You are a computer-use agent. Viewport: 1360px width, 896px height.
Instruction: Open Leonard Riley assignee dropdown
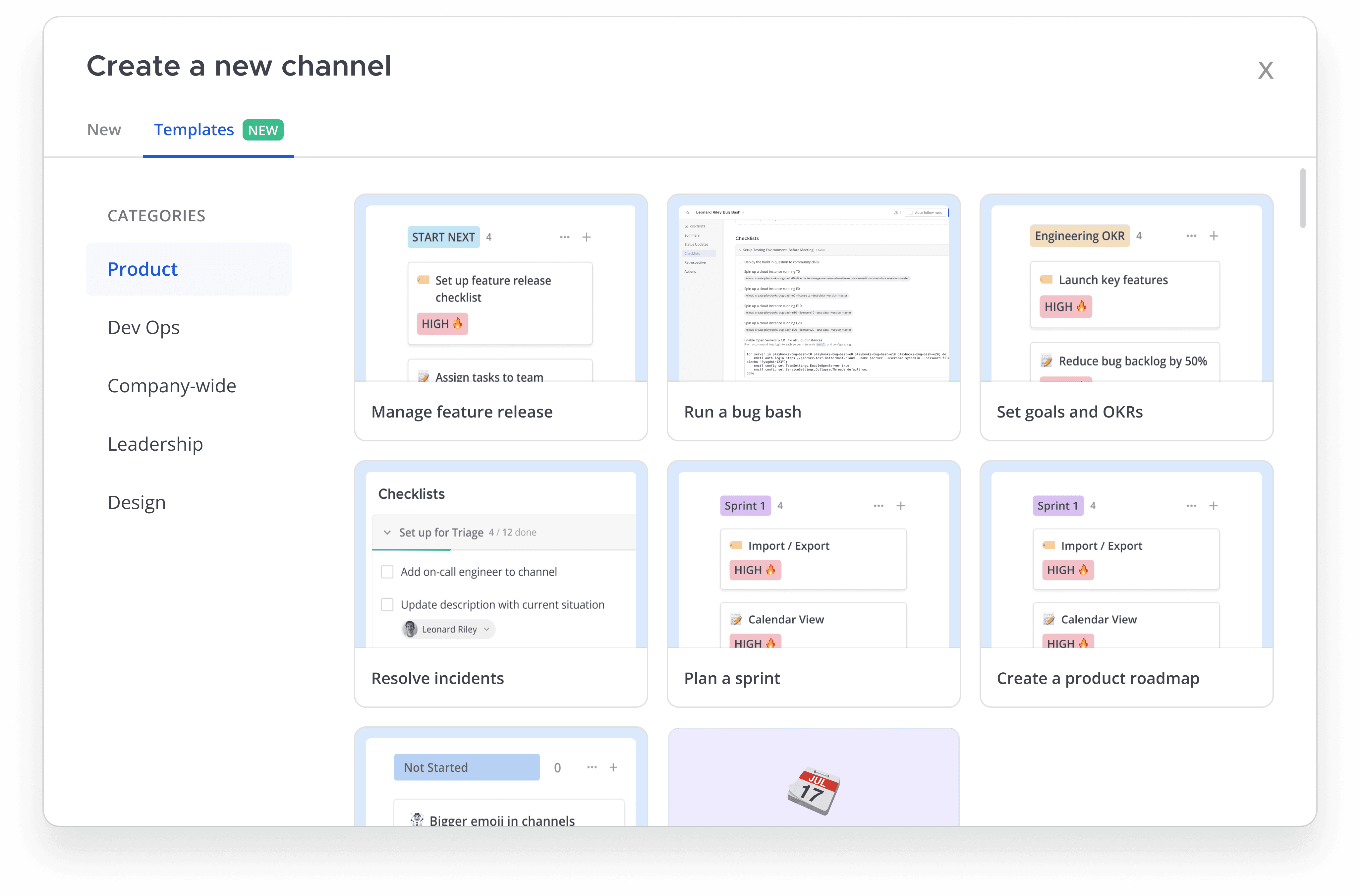449,629
